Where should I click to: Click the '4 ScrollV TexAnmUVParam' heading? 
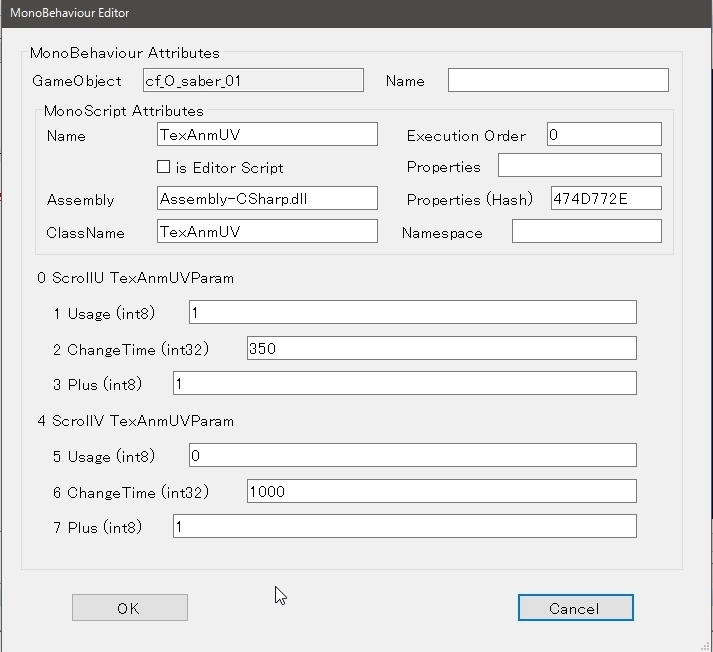pyautogui.click(x=136, y=421)
